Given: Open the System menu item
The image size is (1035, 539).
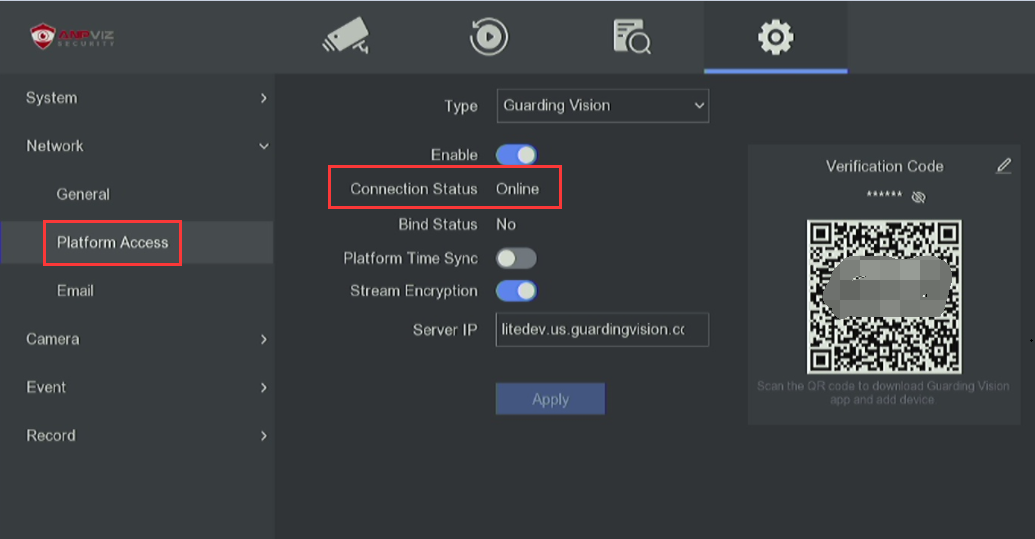Looking at the screenshot, I should pos(51,98).
